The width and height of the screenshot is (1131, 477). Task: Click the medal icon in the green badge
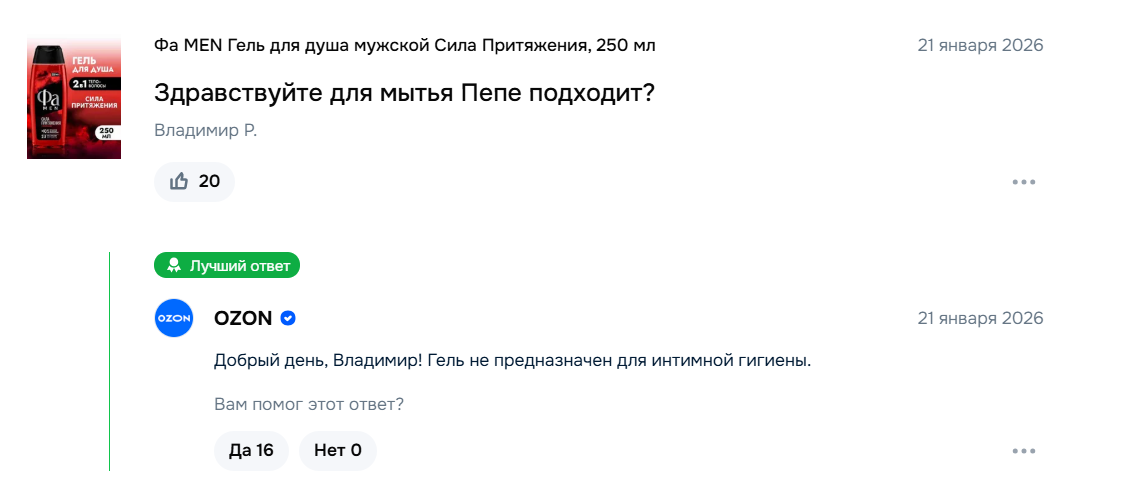(x=174, y=266)
